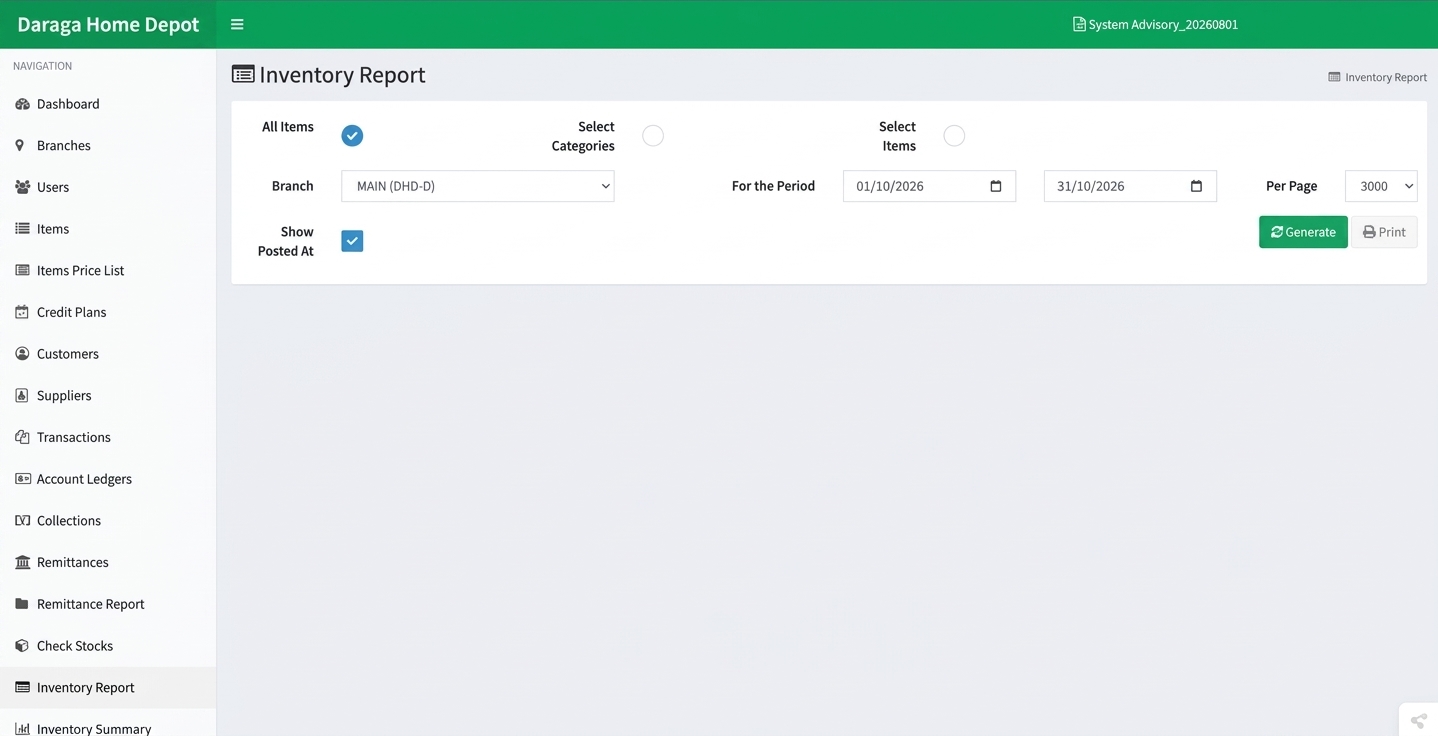
Task: Click the Inventory Report breadcrumb at top right
Action: [x=1377, y=77]
